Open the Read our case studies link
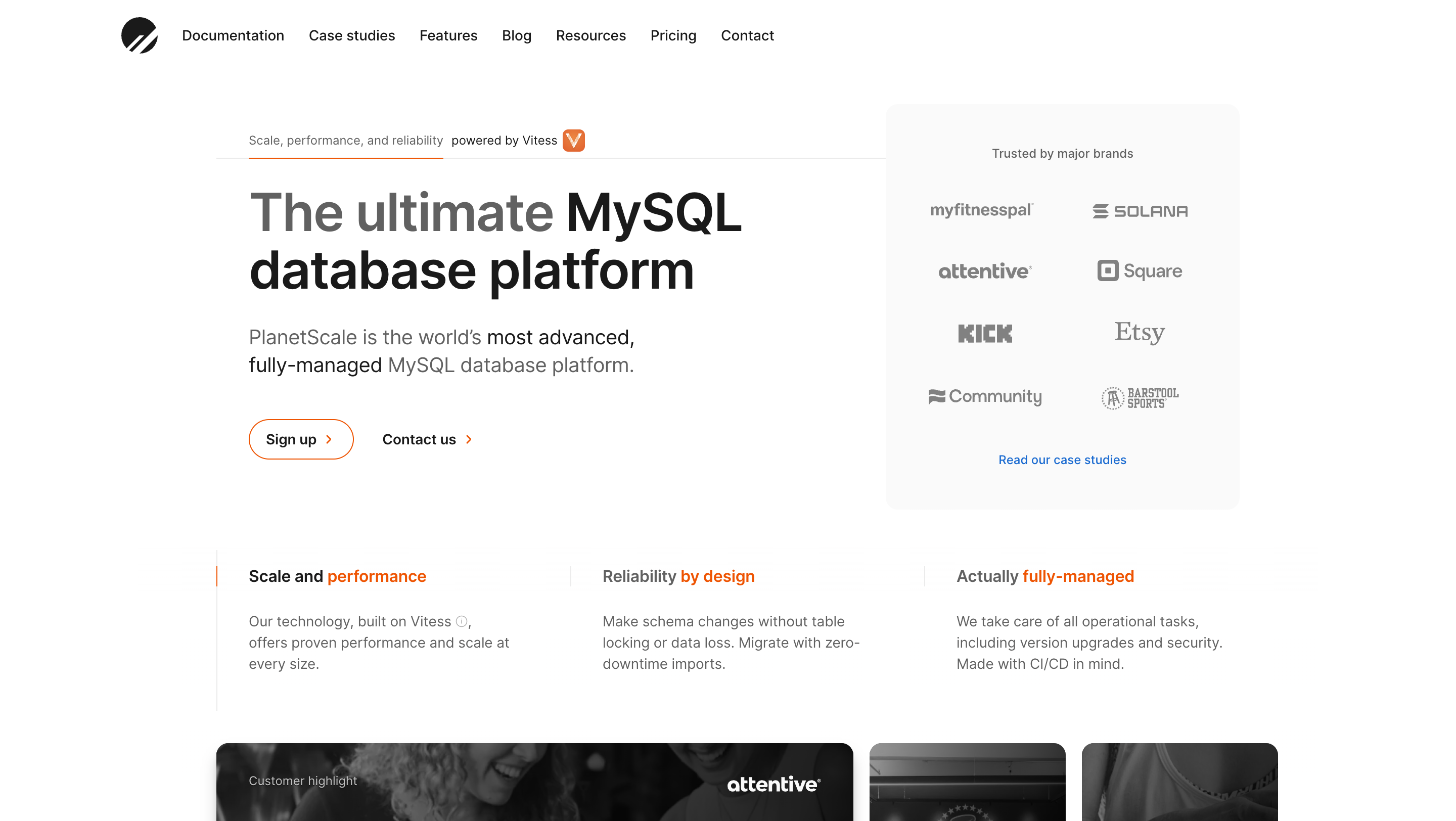 point(1062,460)
